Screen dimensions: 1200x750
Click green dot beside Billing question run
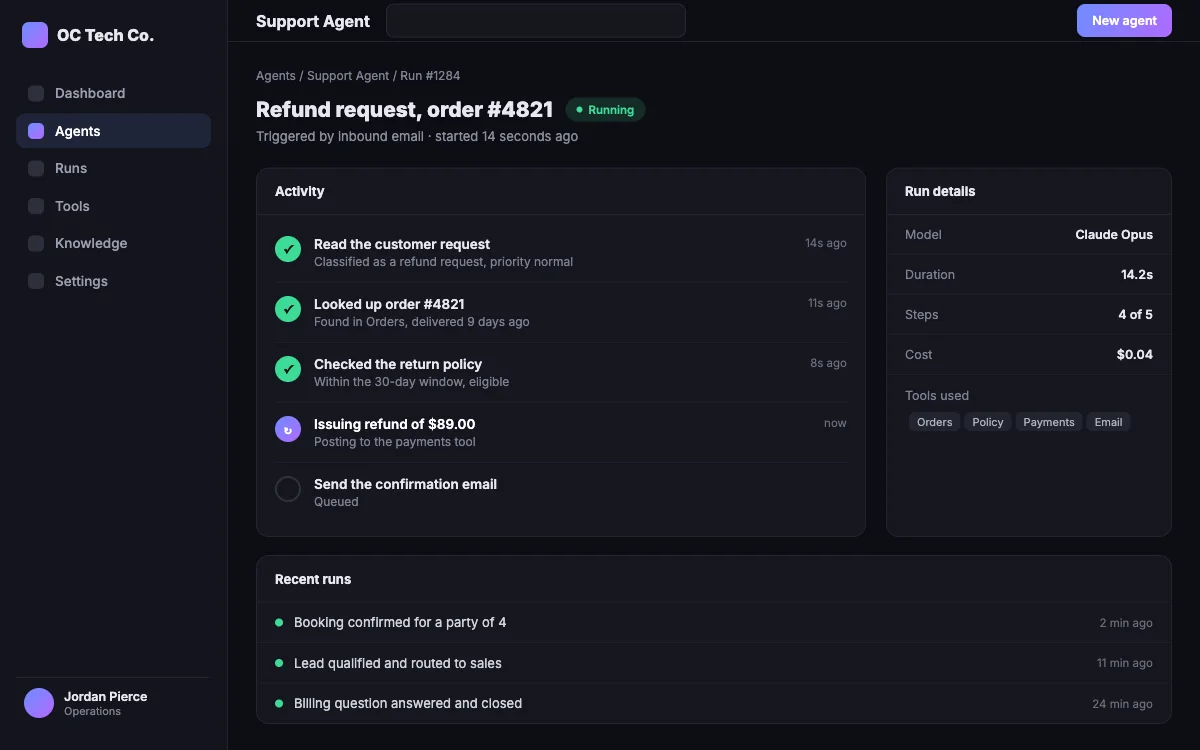coord(279,703)
